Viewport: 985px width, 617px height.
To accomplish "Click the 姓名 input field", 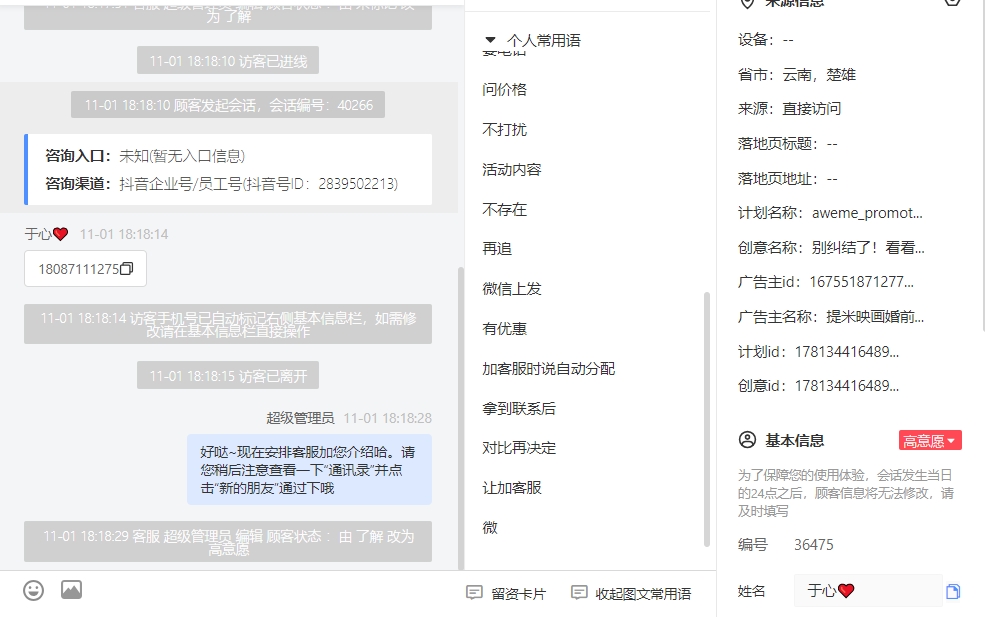I will pos(868,591).
